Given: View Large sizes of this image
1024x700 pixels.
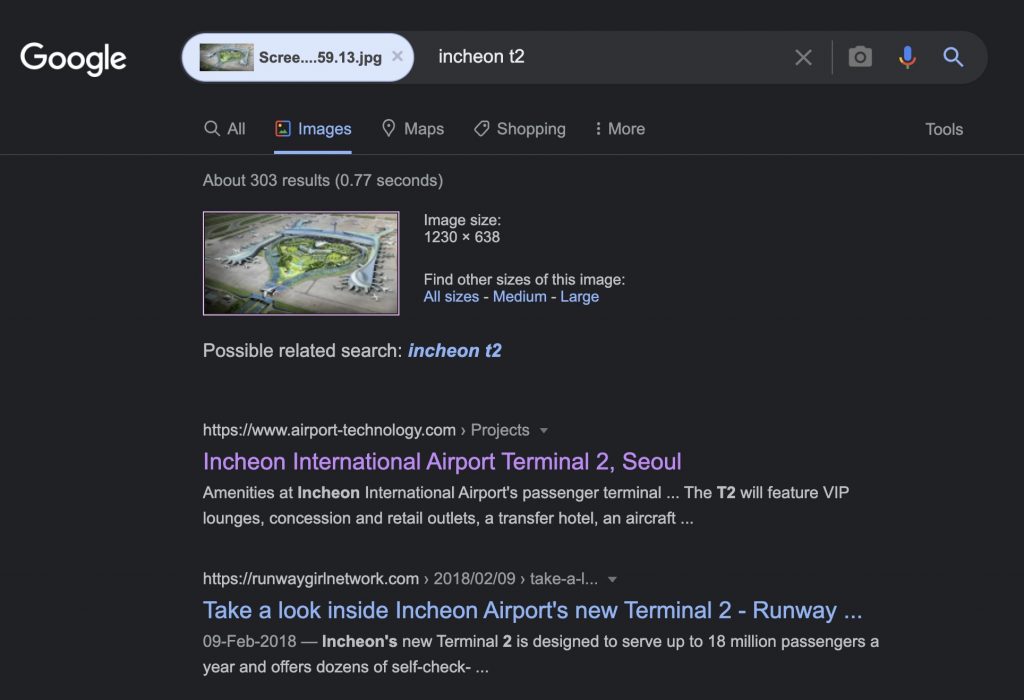Looking at the screenshot, I should click(x=579, y=296).
